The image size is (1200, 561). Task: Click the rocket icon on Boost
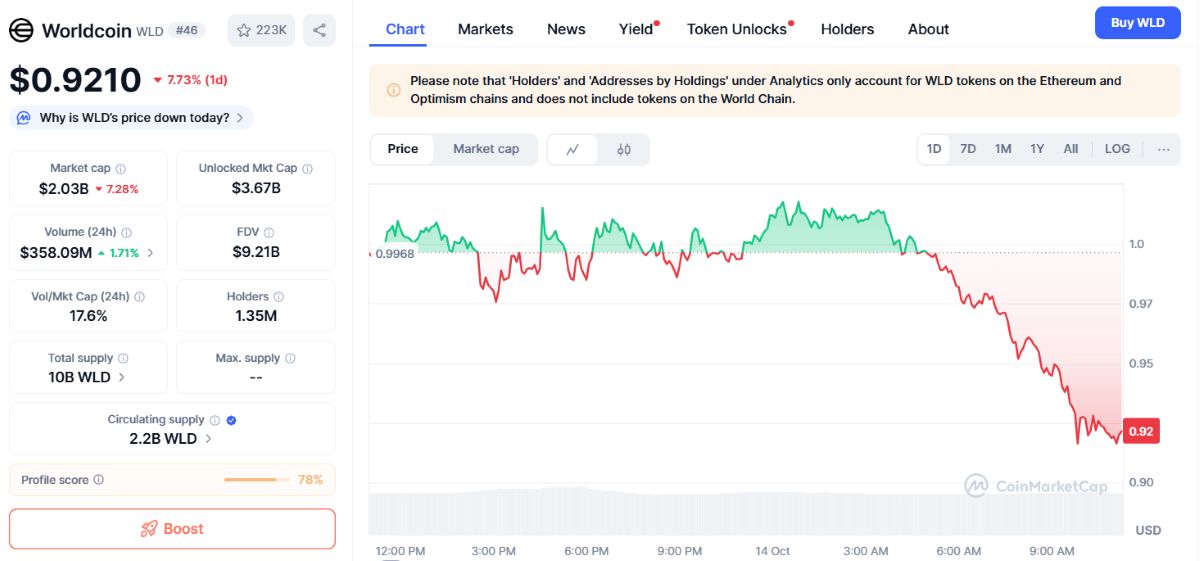tap(149, 529)
